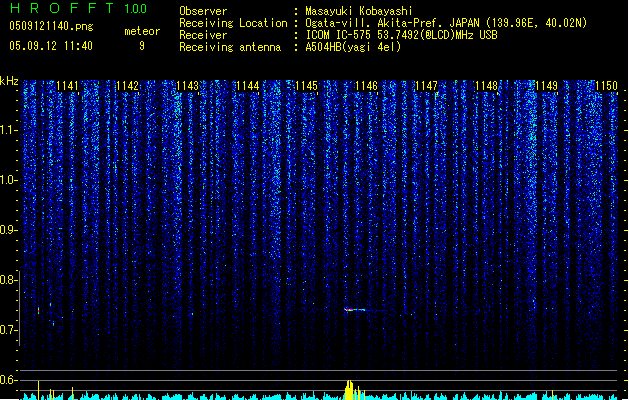The width and height of the screenshot is (629, 400).
Task: Click the 1148 time marker
Action: point(486,86)
